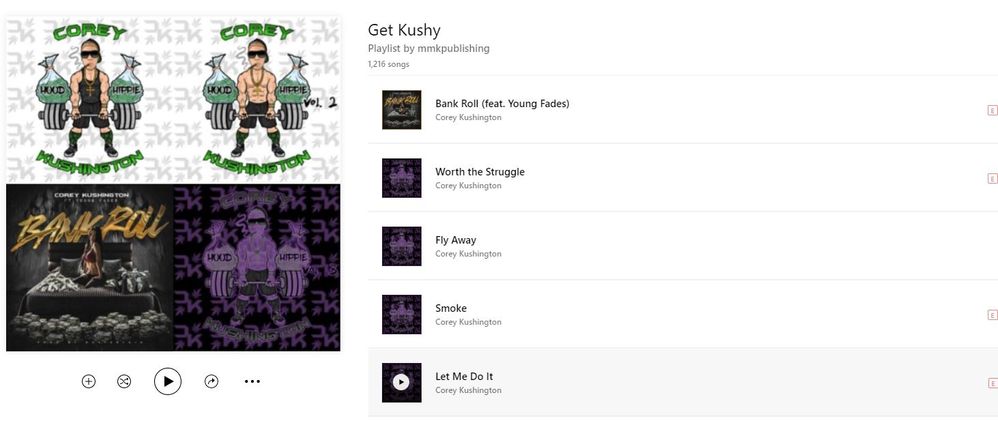The width and height of the screenshot is (998, 421).
Task: Play the Let Me Do It track
Action: [401, 382]
